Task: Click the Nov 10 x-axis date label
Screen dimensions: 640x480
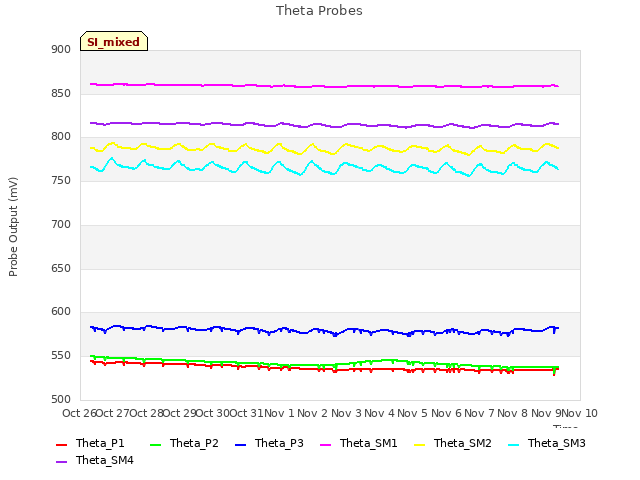Action: pyautogui.click(x=580, y=413)
